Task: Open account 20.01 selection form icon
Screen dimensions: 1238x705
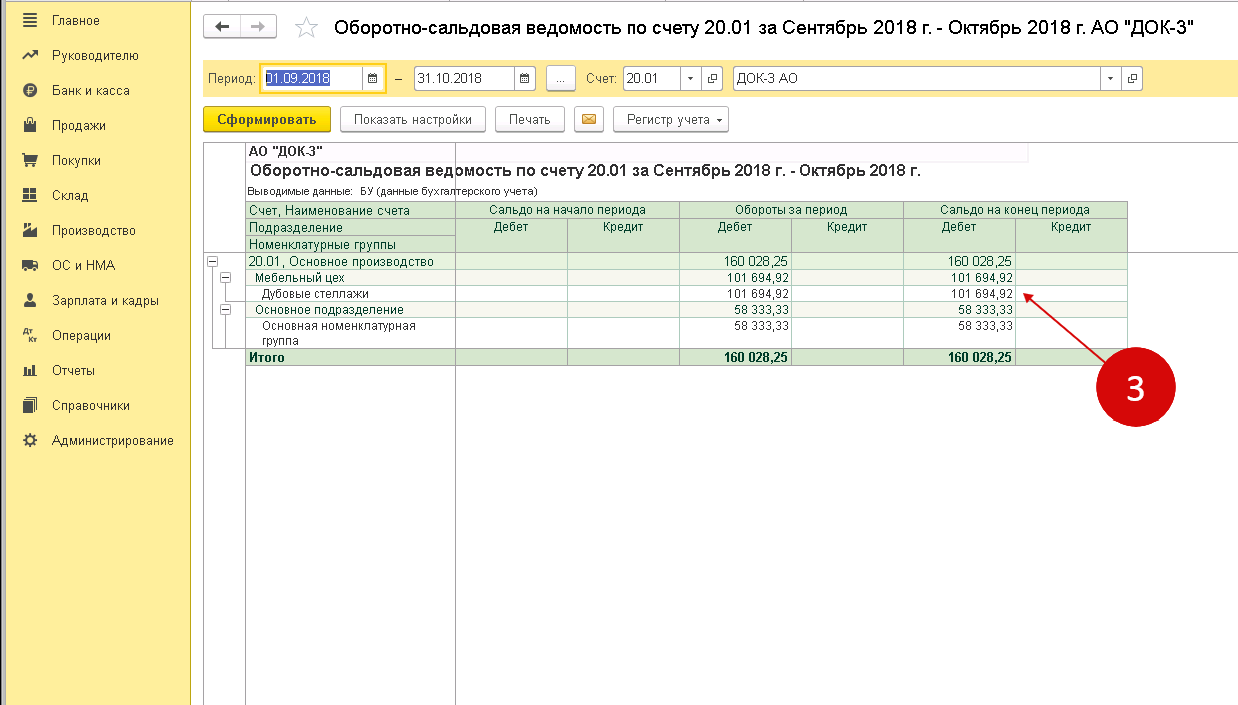Action: tap(713, 78)
